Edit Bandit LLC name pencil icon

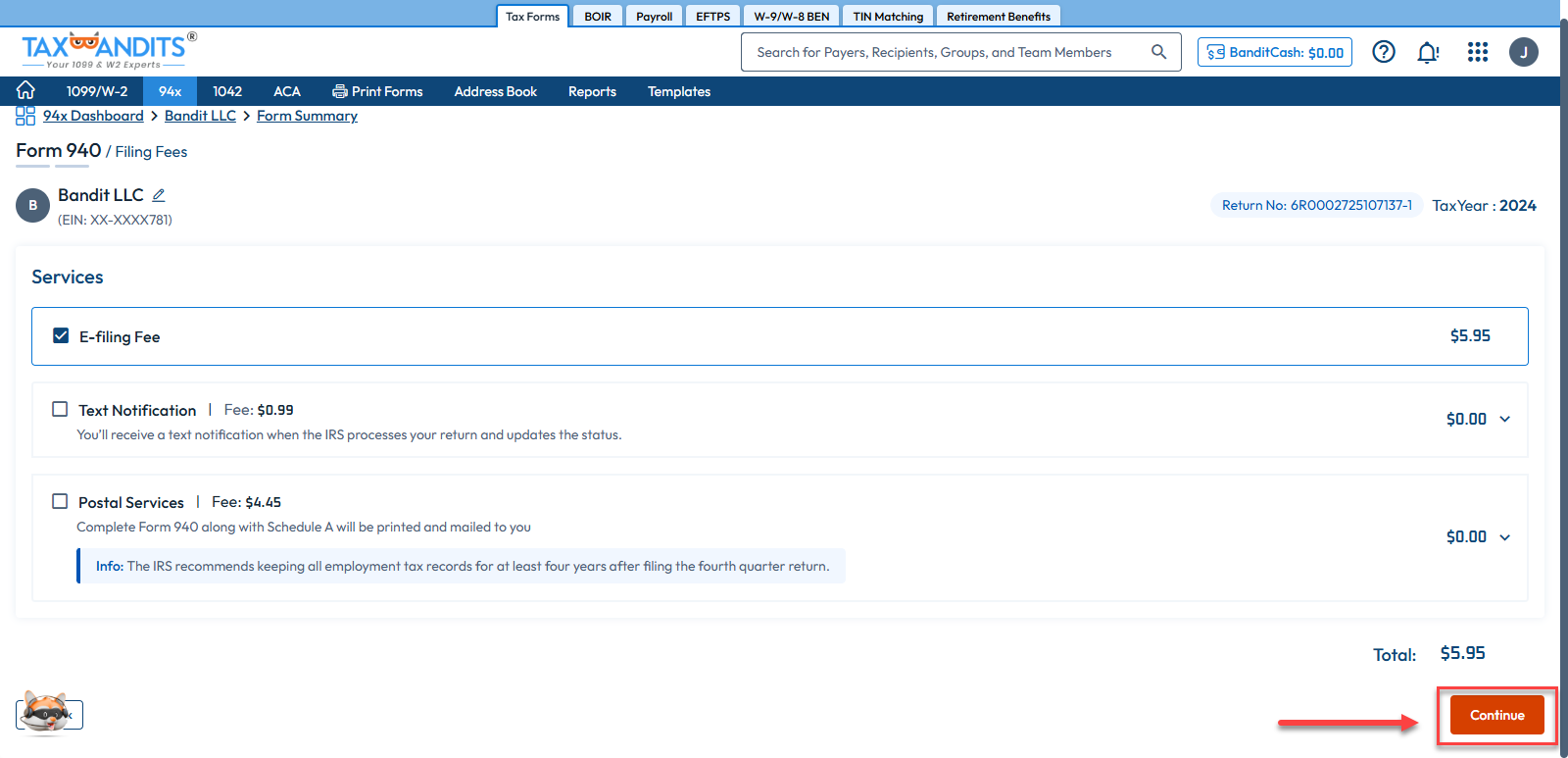[159, 195]
